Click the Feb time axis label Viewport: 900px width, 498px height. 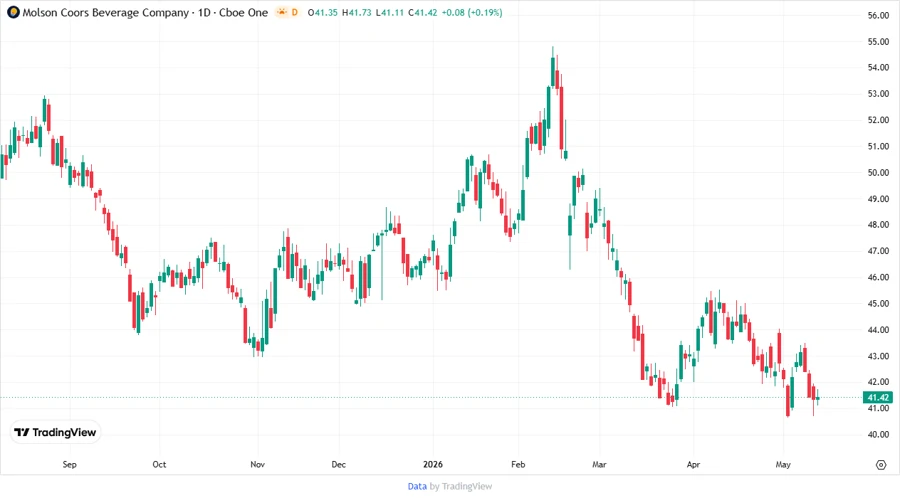tap(518, 464)
